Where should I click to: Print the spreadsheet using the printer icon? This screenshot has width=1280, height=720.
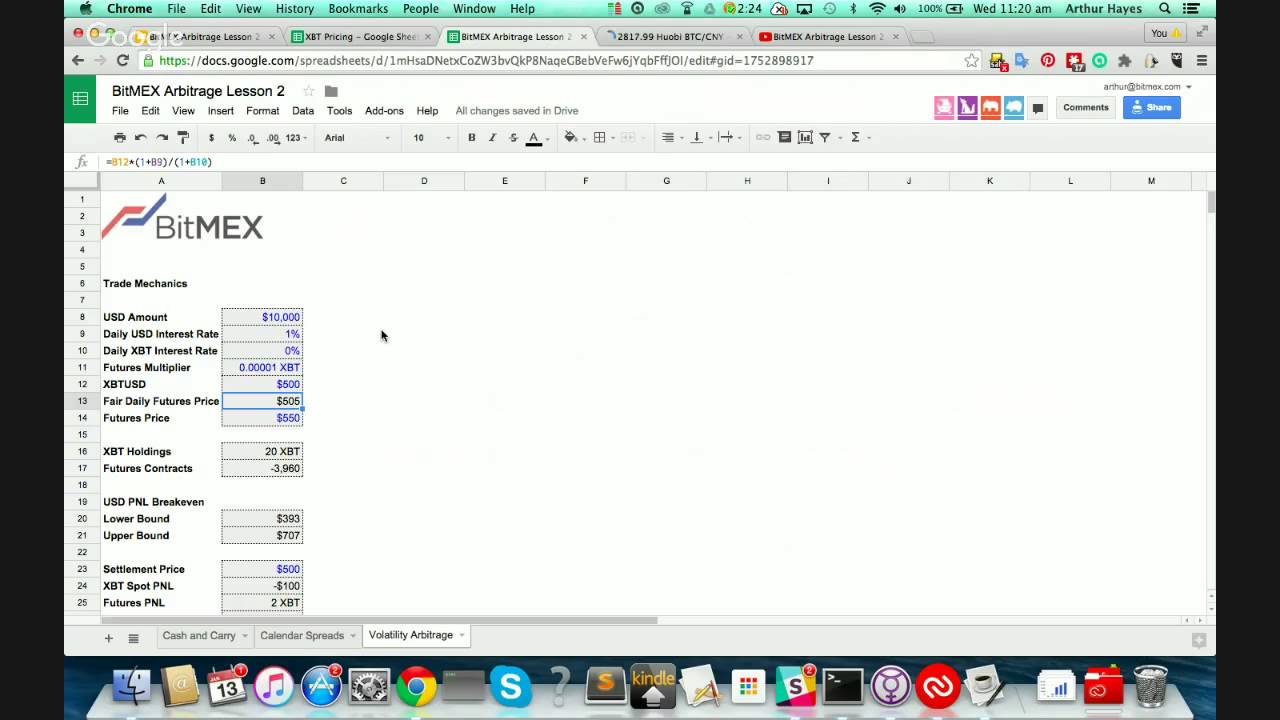point(120,137)
